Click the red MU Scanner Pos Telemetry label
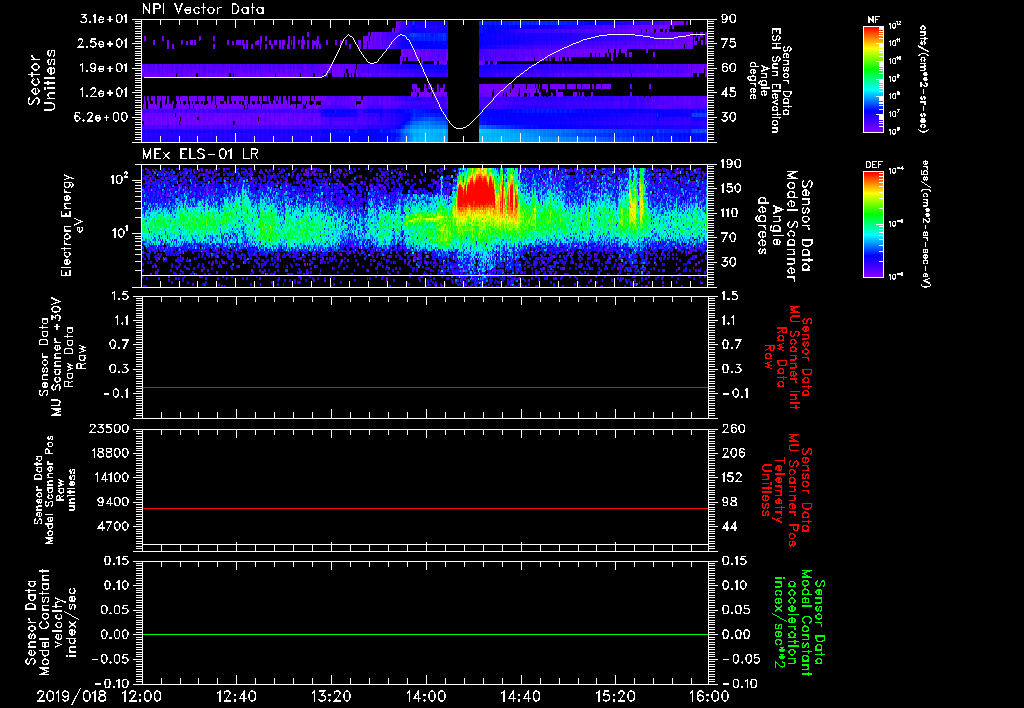This screenshot has width=1024, height=708. (x=786, y=490)
